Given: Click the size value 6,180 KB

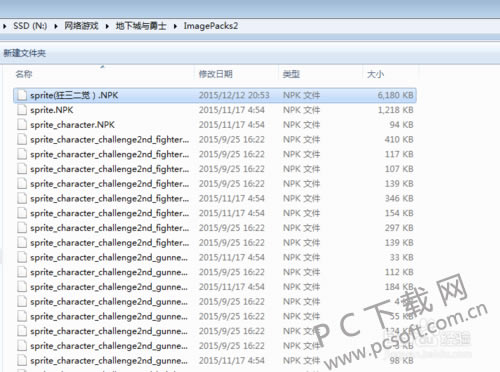Looking at the screenshot, I should point(395,95).
